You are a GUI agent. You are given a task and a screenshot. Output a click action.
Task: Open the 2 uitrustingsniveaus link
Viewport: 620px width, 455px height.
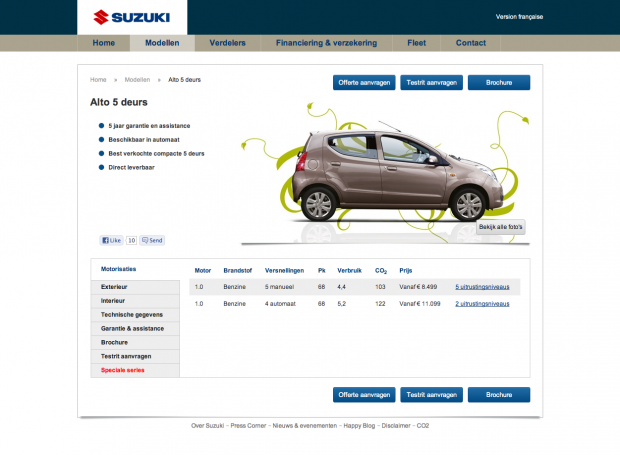[x=482, y=304]
